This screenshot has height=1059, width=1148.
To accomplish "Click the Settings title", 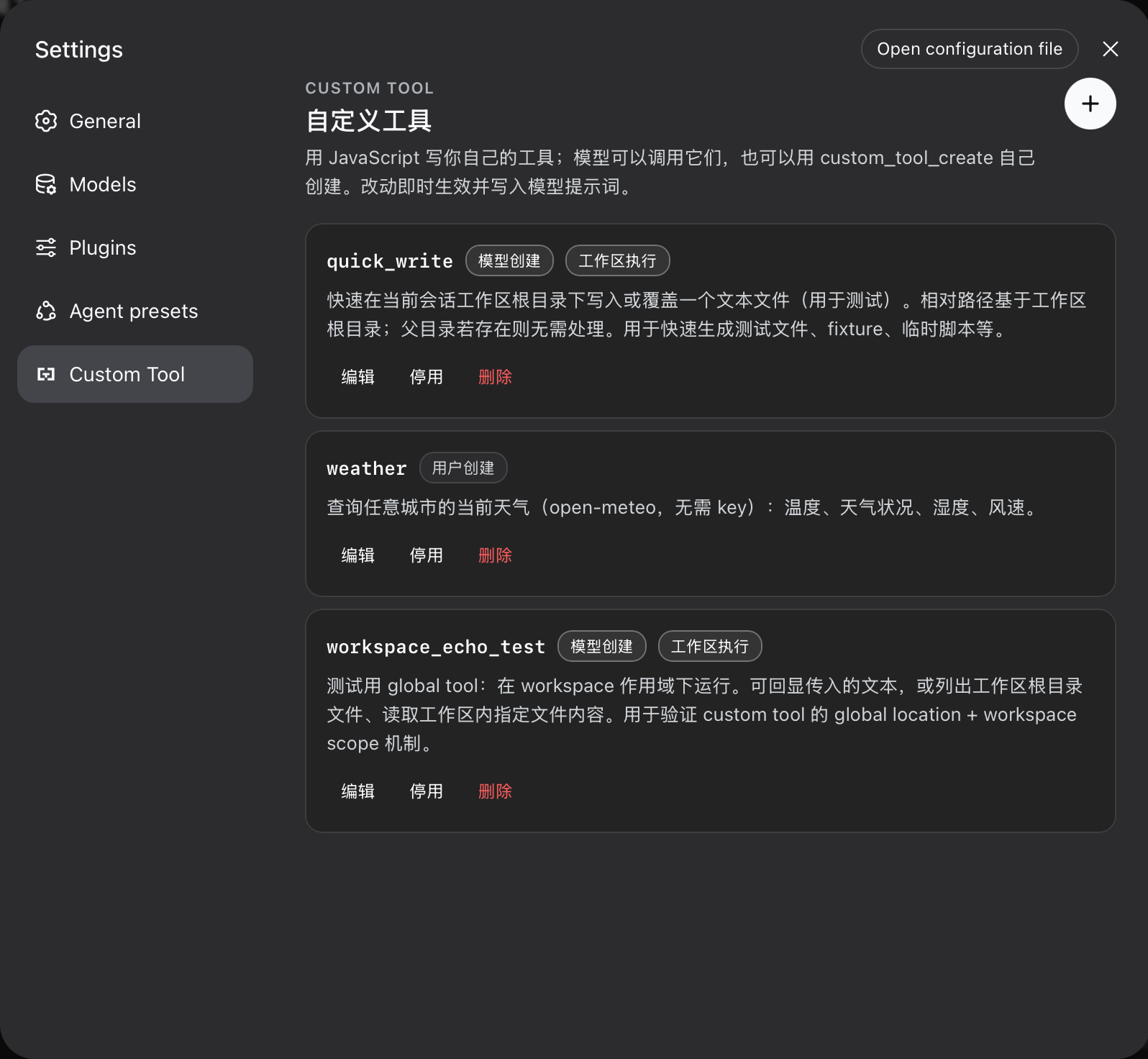I will click(x=79, y=50).
